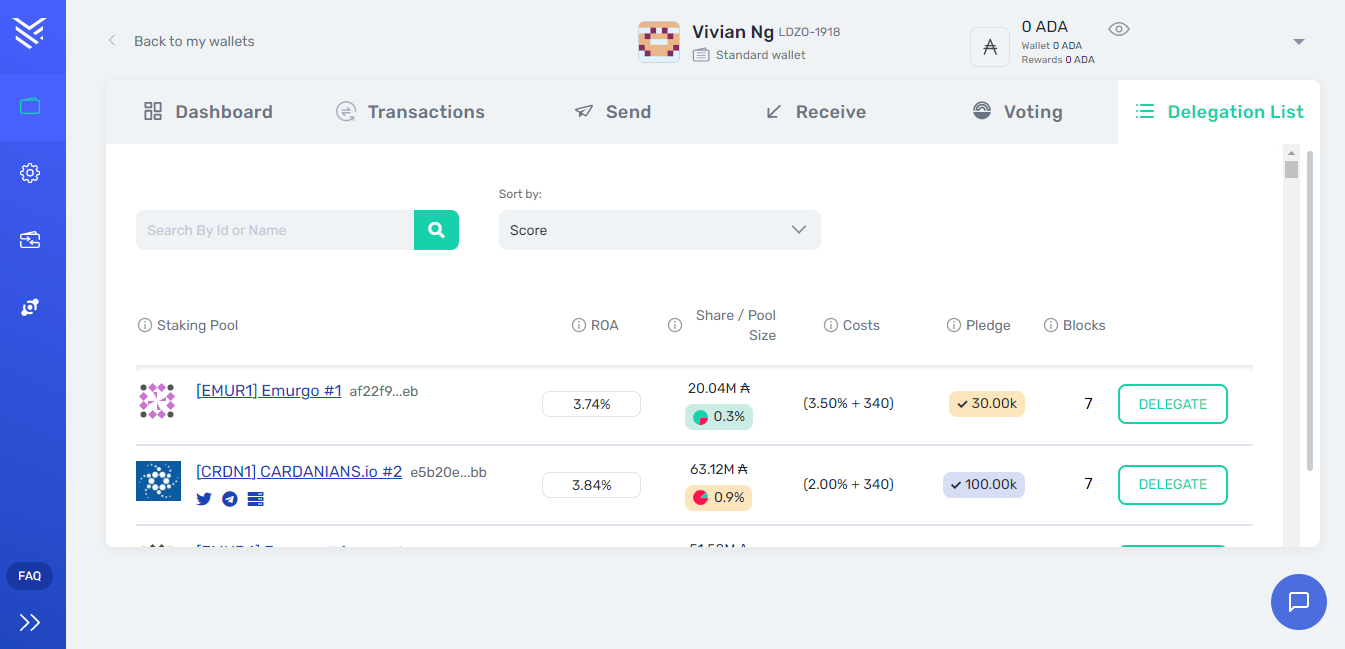Switch to the Receive tab
The width and height of the screenshot is (1345, 649).
pyautogui.click(x=815, y=112)
